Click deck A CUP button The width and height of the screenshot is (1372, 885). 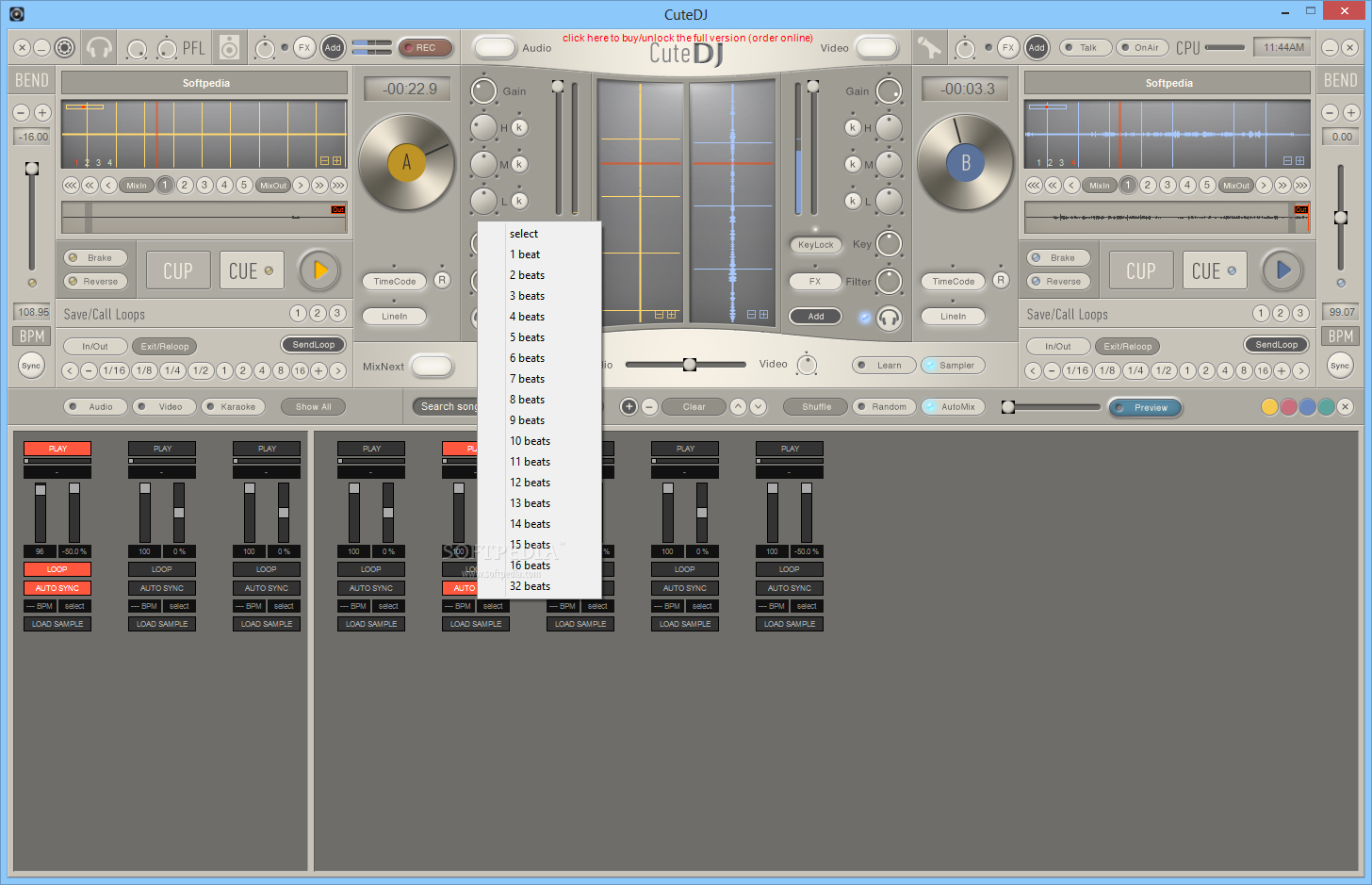(177, 271)
